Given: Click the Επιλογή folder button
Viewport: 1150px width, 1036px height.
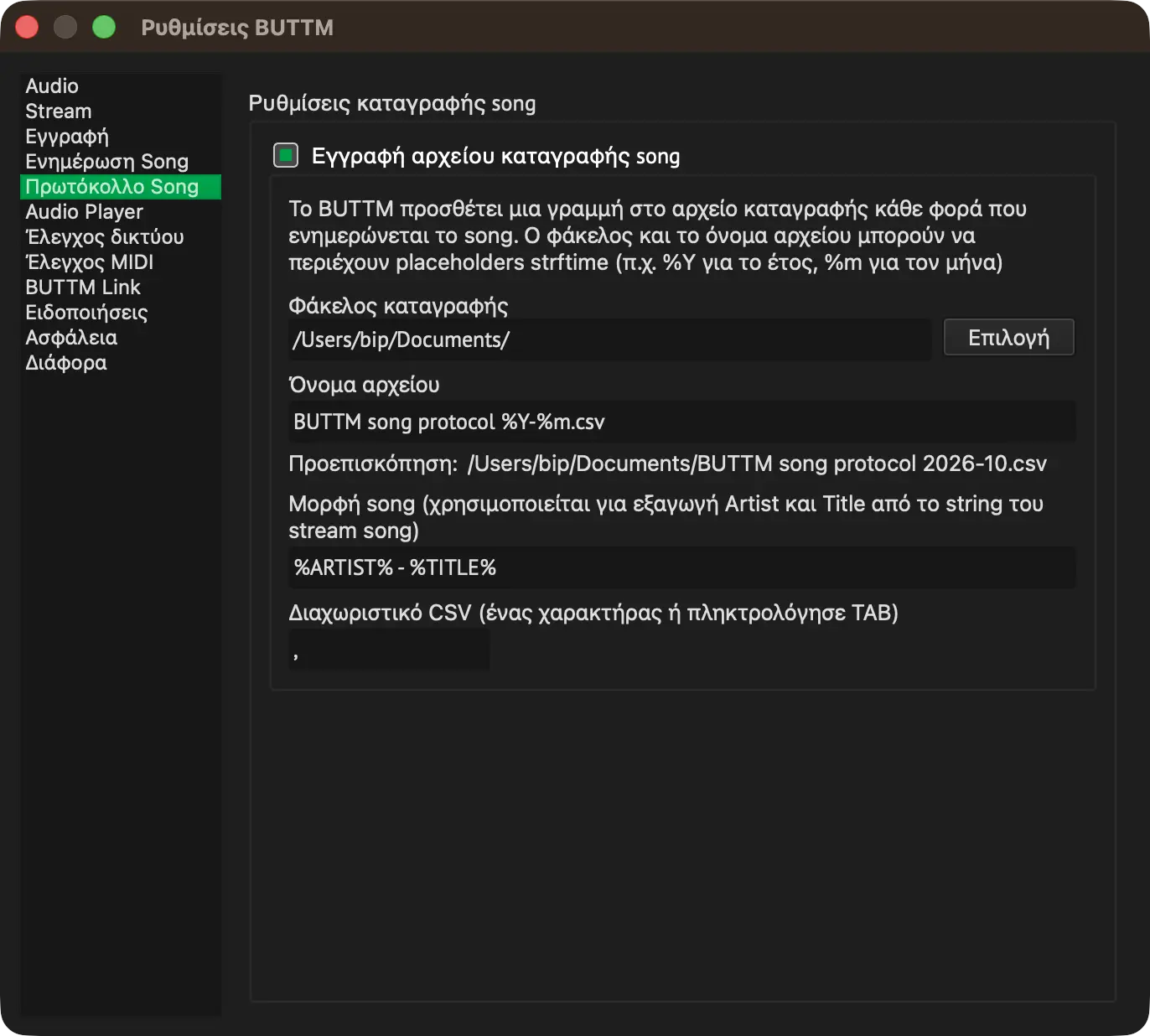Looking at the screenshot, I should (x=1009, y=338).
